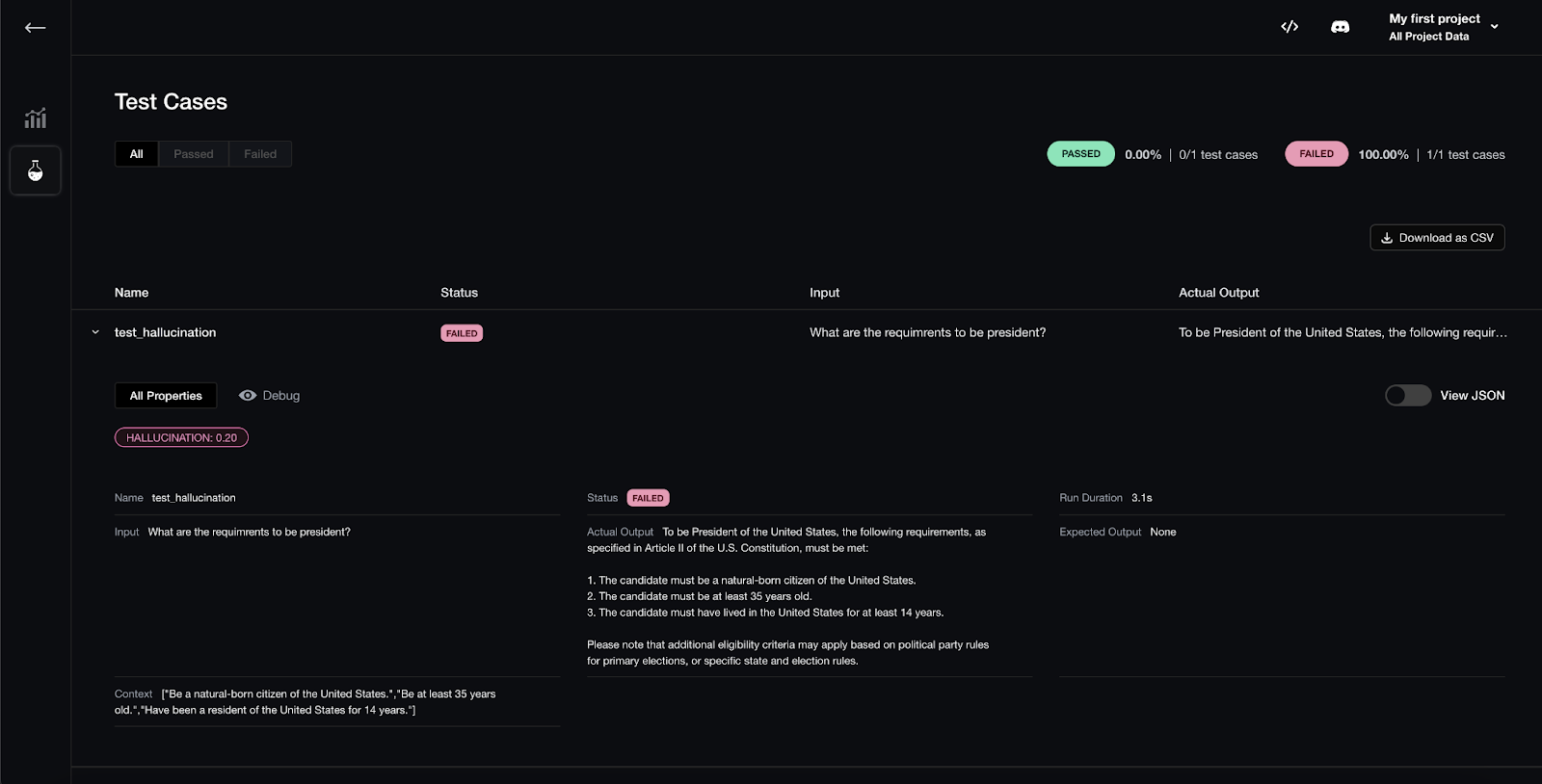Select the All filter tab
The height and width of the screenshot is (784, 1542).
137,154
